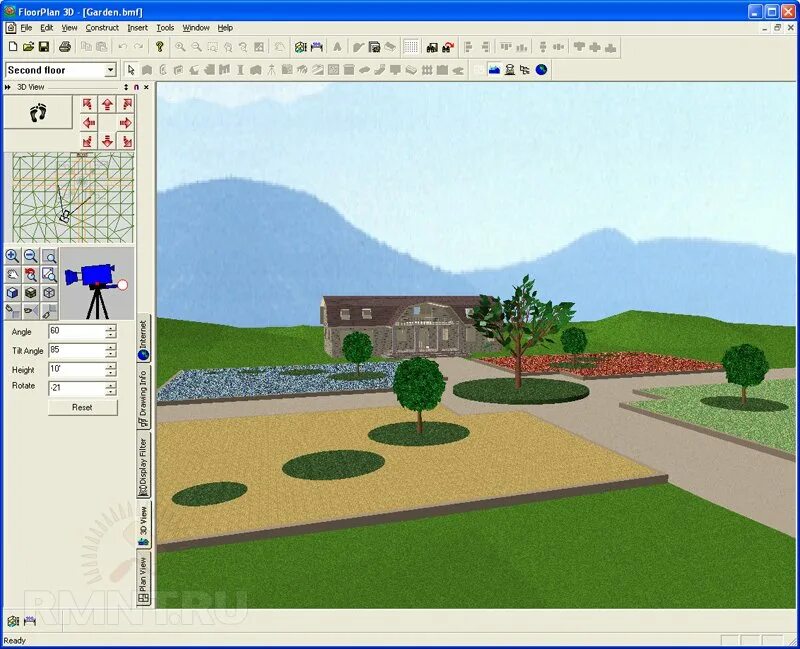Toggle the 3D View panel pin icon
The height and width of the screenshot is (649, 800).
pyautogui.click(x=136, y=87)
